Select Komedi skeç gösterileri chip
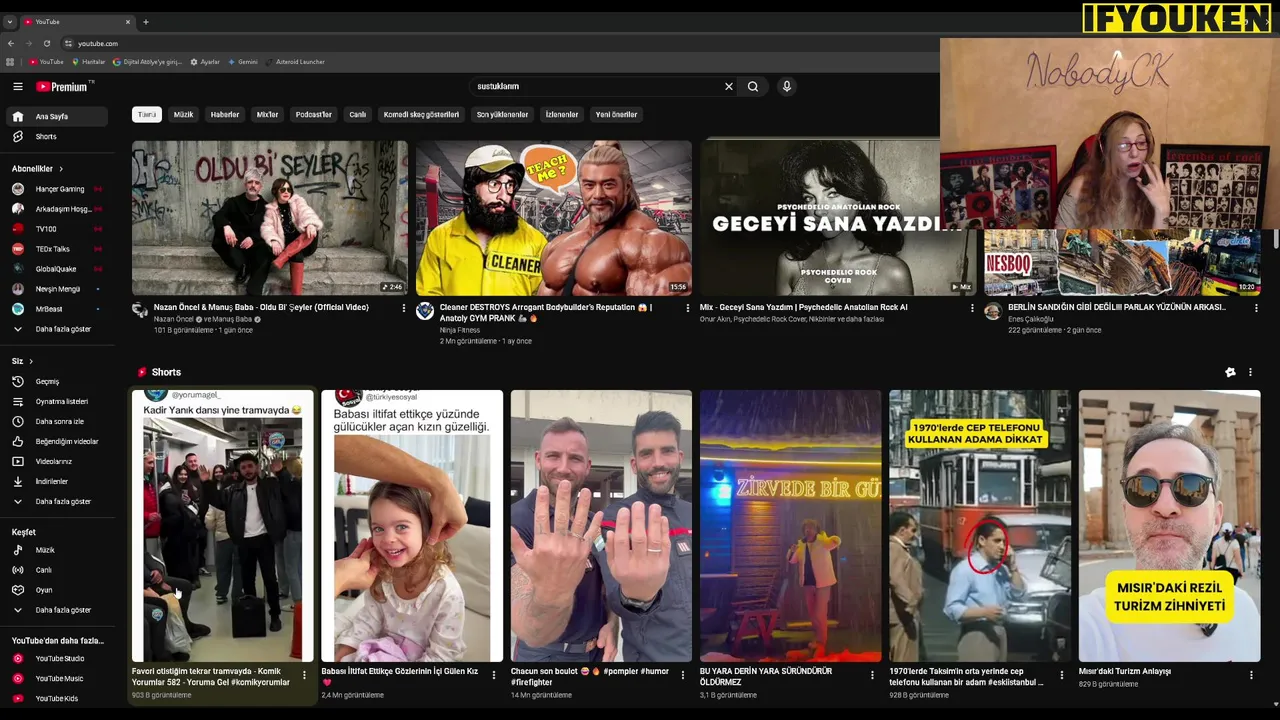The height and width of the screenshot is (720, 1280). [421, 115]
